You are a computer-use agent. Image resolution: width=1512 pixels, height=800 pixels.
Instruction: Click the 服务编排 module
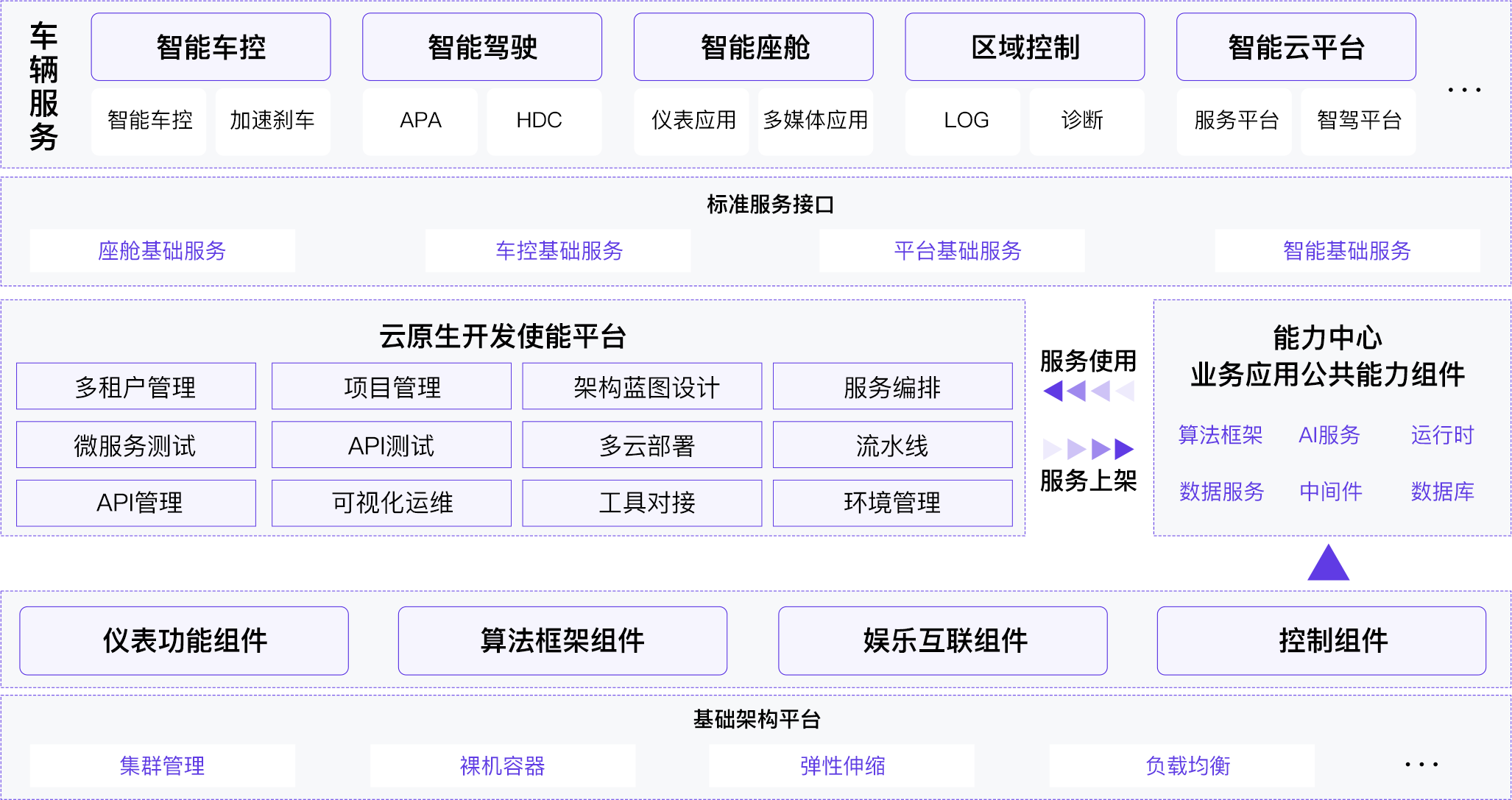coord(893,386)
